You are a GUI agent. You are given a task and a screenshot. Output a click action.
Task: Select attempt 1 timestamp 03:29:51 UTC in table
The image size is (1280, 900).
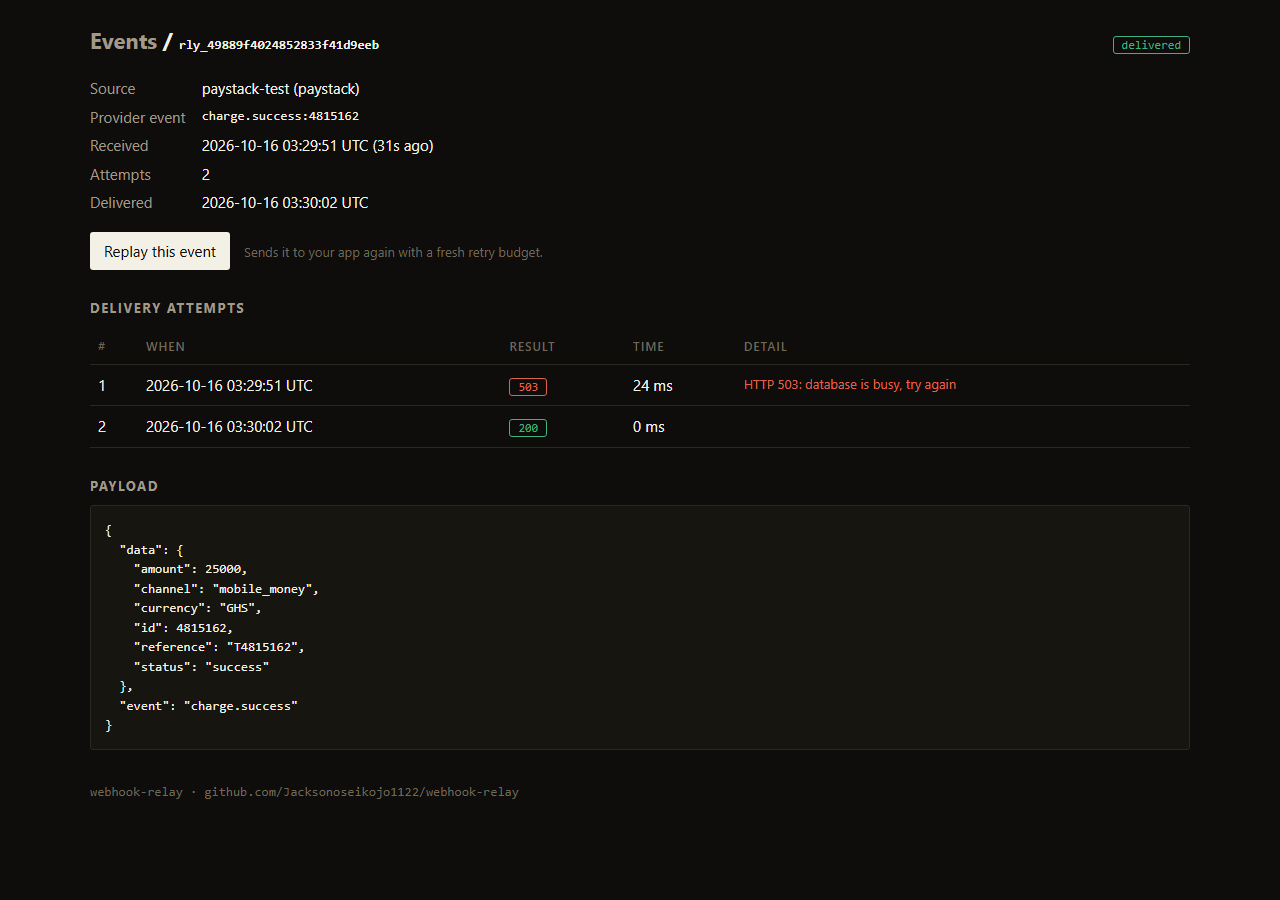[x=229, y=386]
